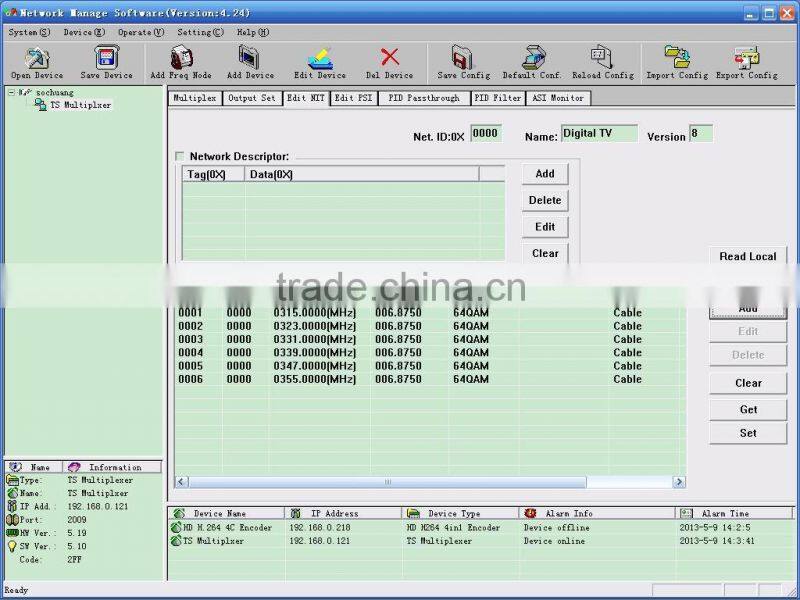Click the Del Device red X icon
800x600 pixels.
[390, 57]
